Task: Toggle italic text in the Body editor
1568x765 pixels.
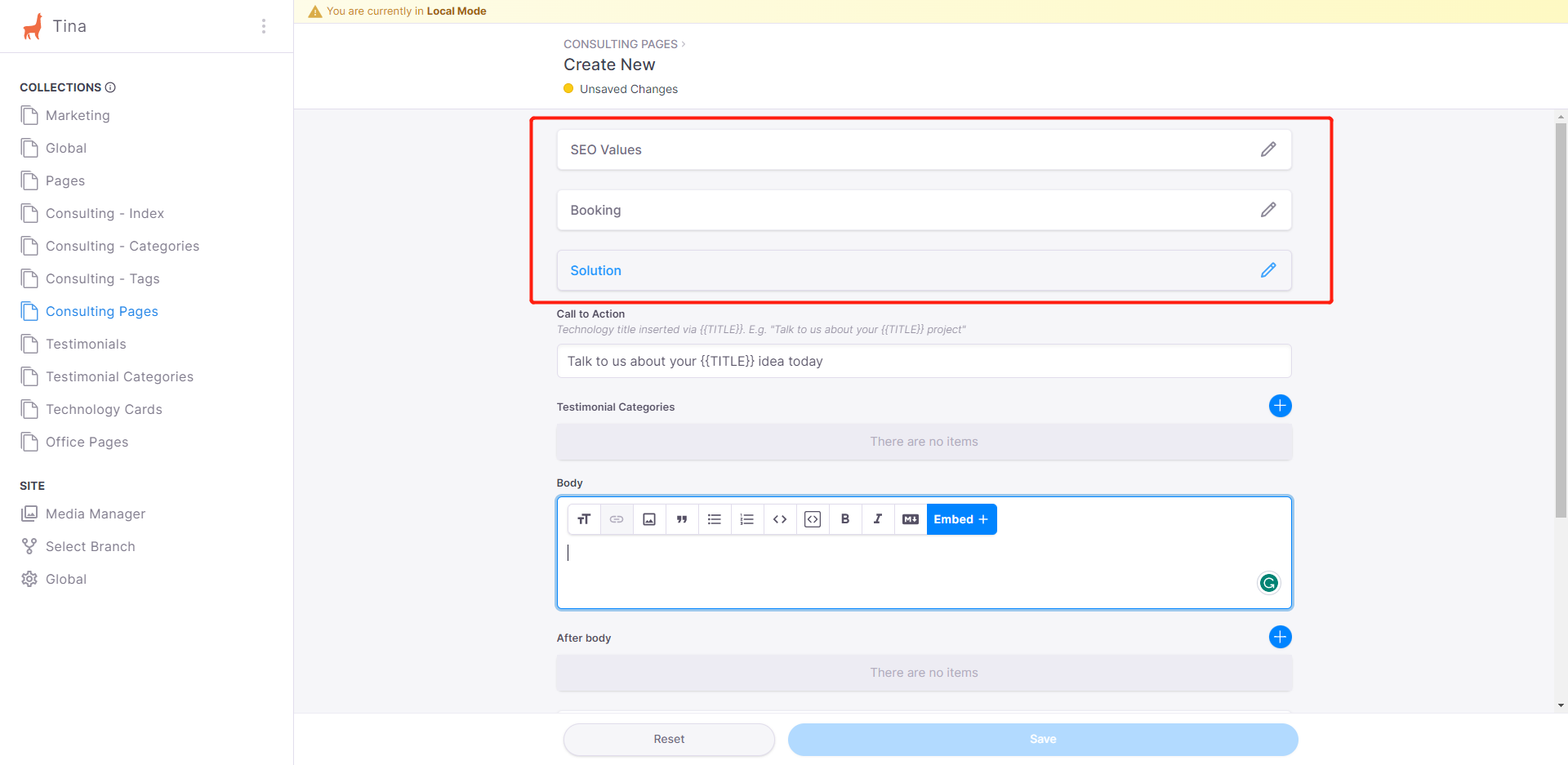Action: pos(878,518)
